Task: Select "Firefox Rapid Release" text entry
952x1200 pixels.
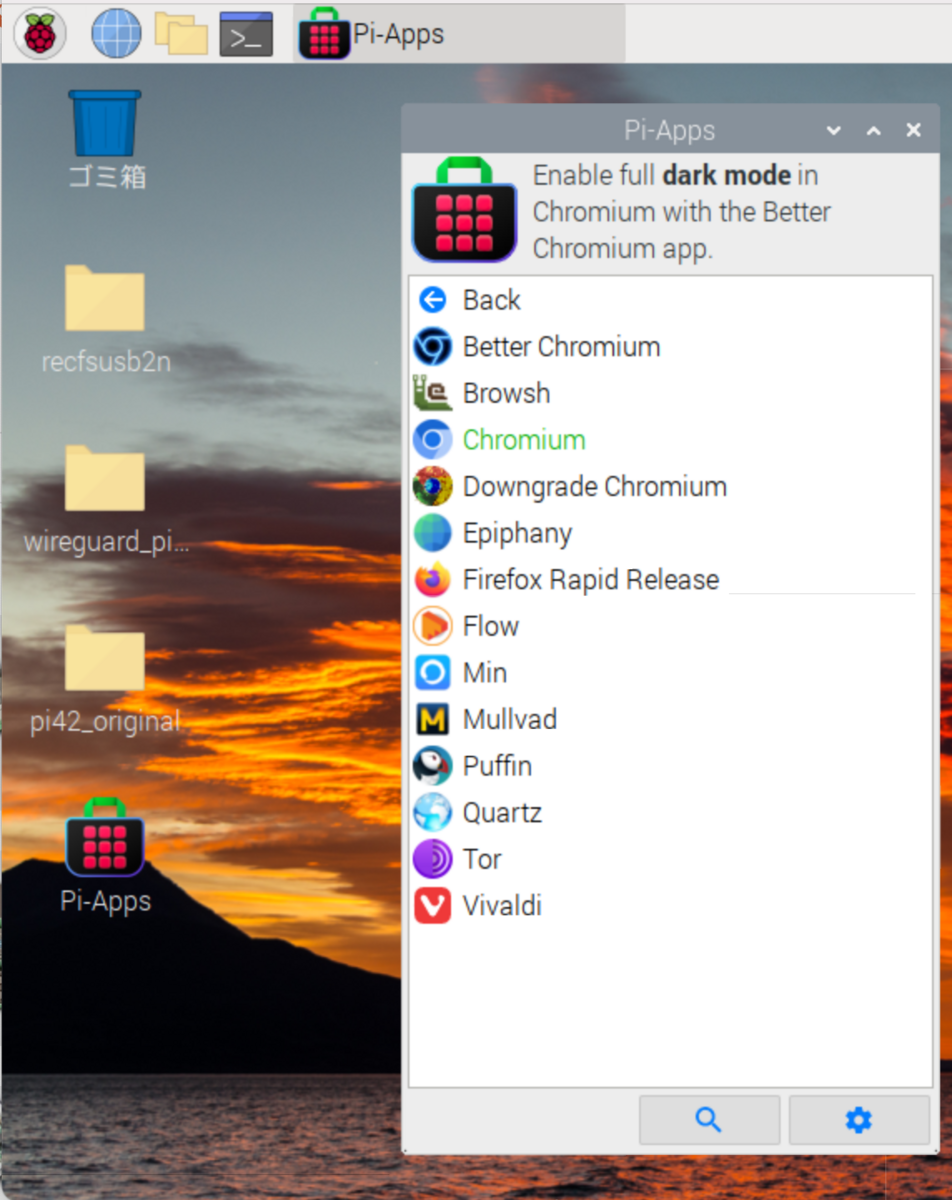Action: pyautogui.click(x=590, y=580)
